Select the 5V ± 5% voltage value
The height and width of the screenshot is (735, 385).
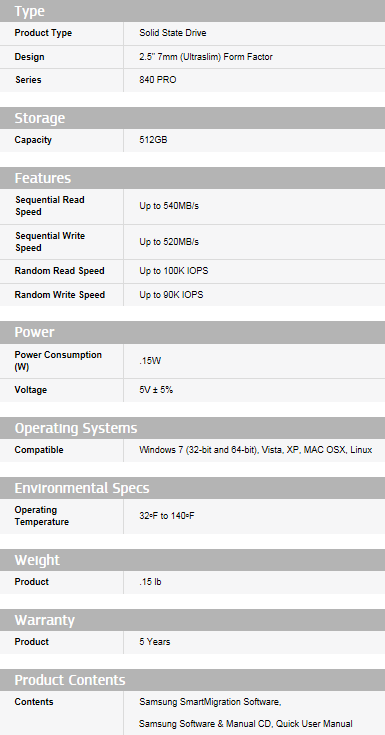[x=156, y=390]
